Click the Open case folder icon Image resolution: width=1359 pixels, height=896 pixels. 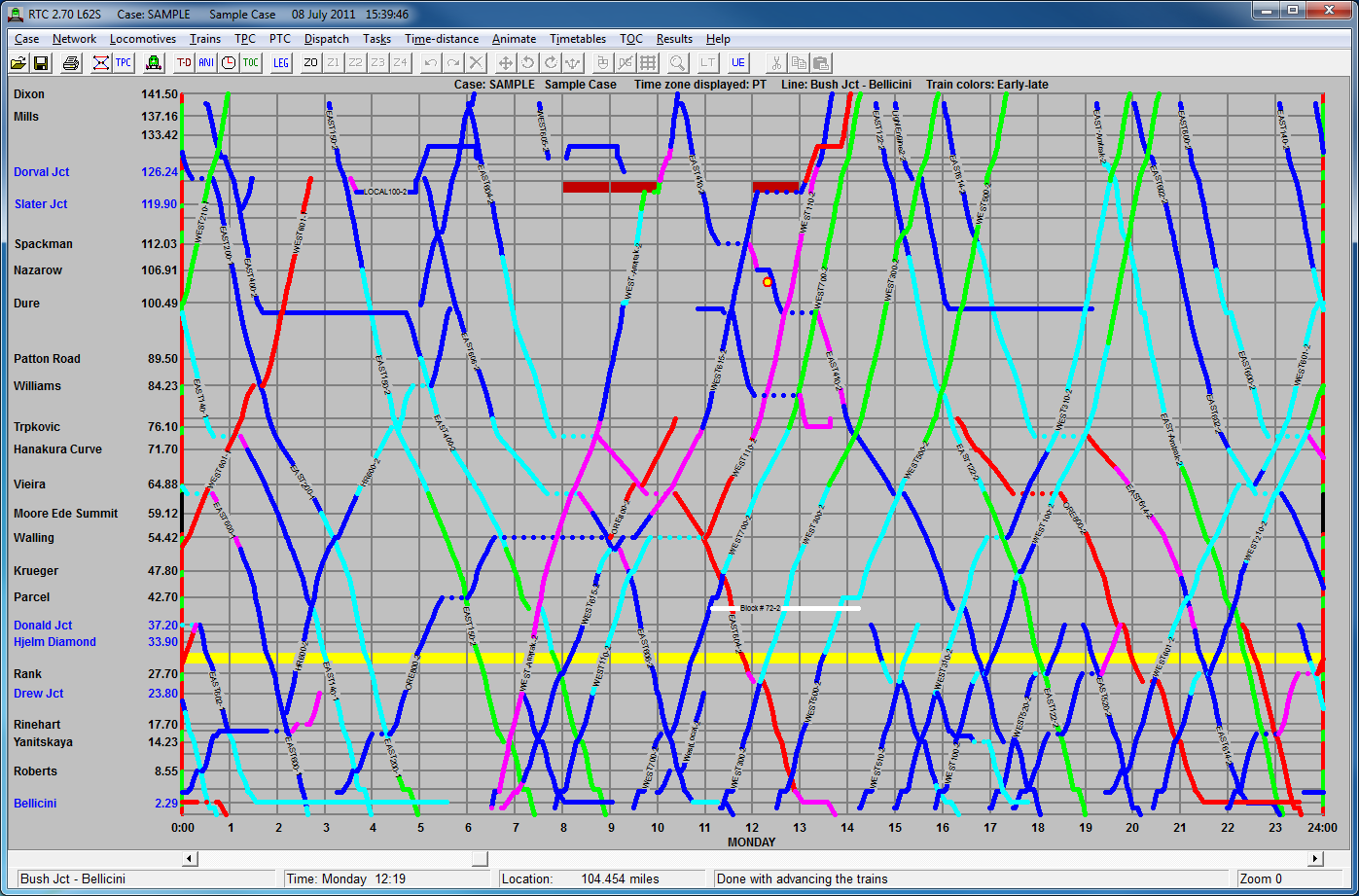tap(18, 63)
